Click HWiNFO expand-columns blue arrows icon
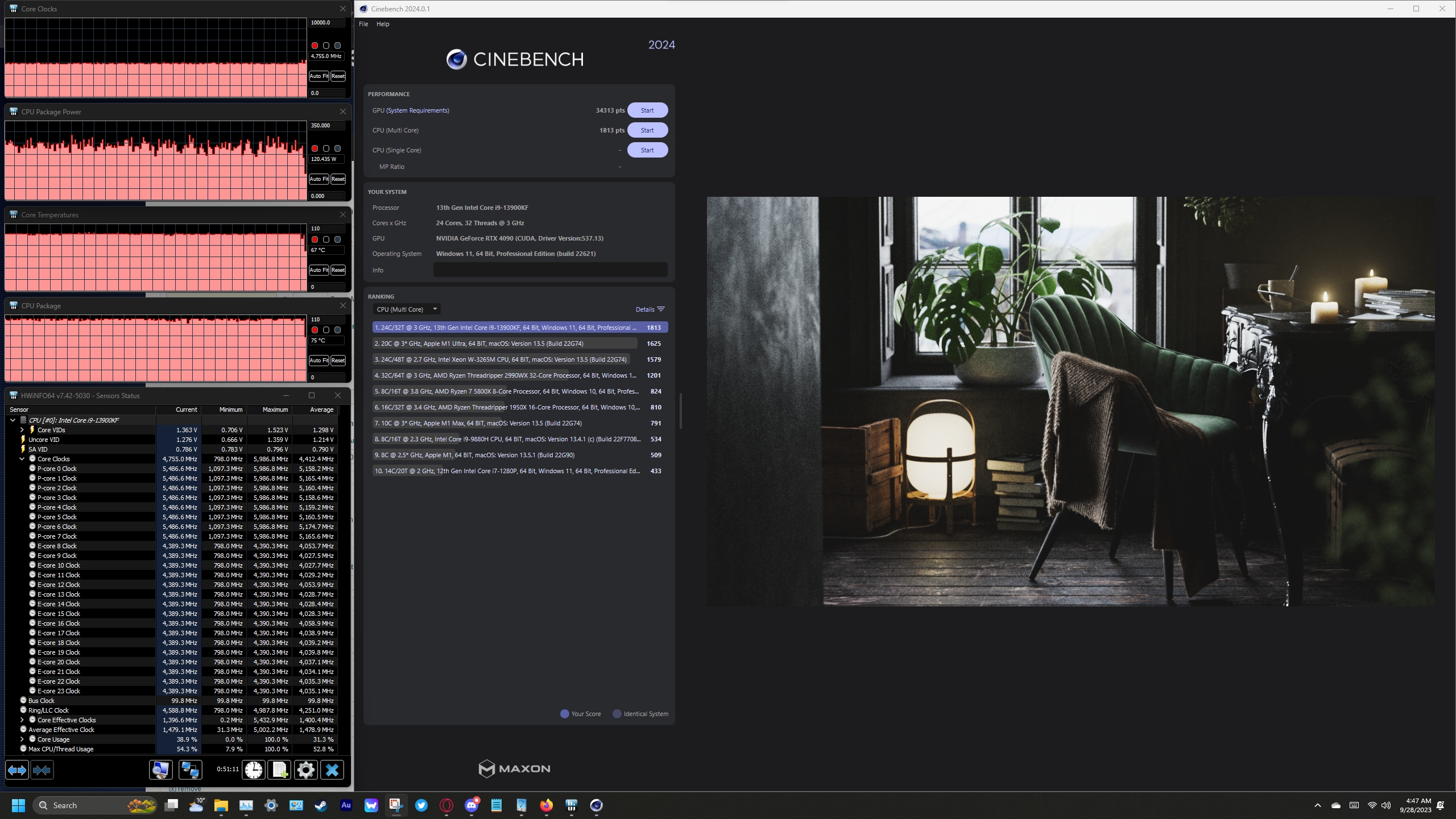 click(x=17, y=770)
